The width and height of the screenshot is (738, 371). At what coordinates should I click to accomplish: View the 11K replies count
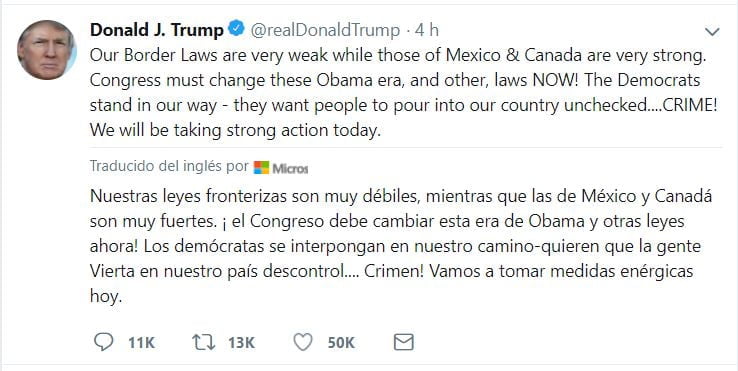(142, 343)
